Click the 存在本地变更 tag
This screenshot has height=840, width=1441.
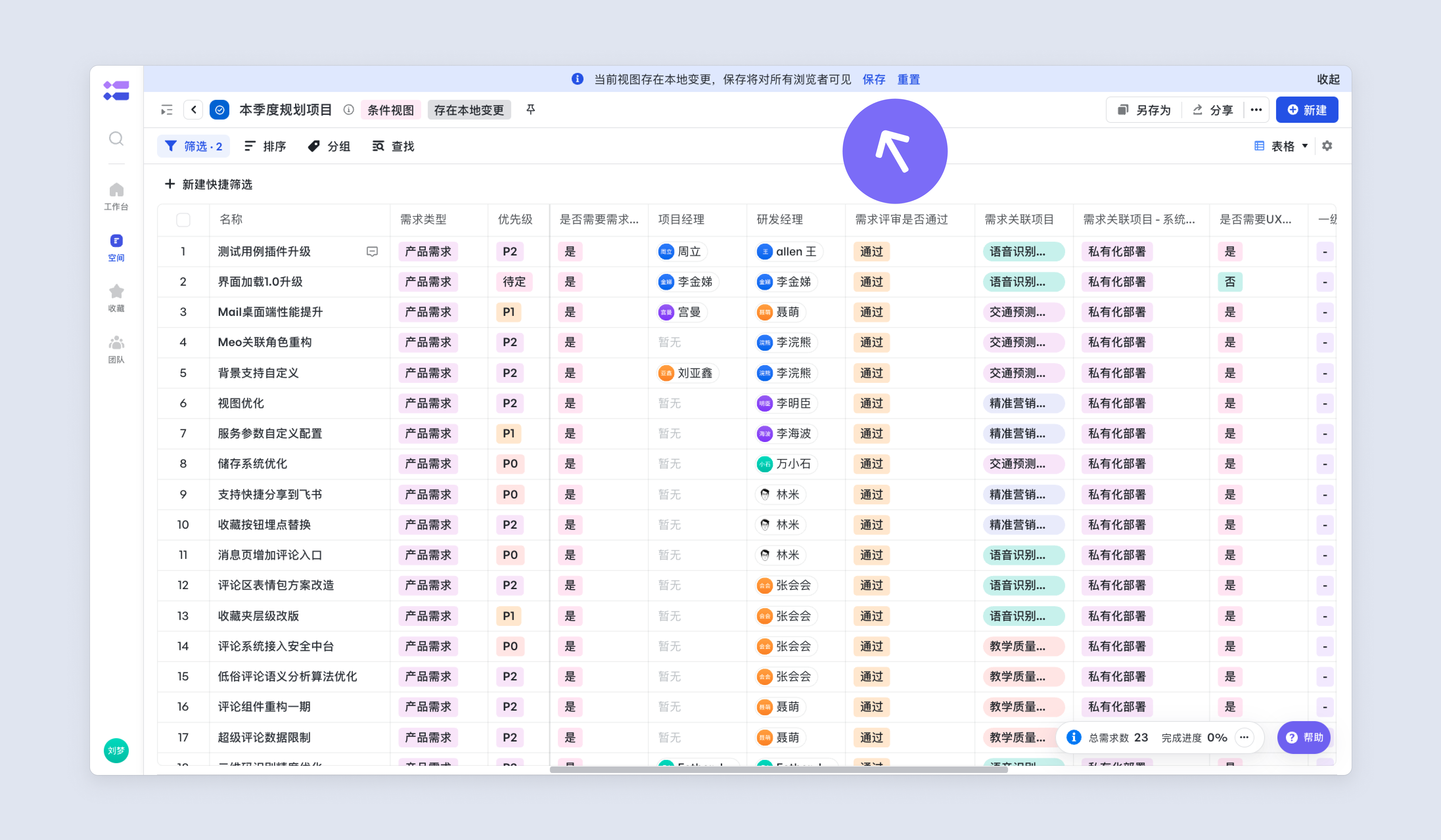click(469, 110)
